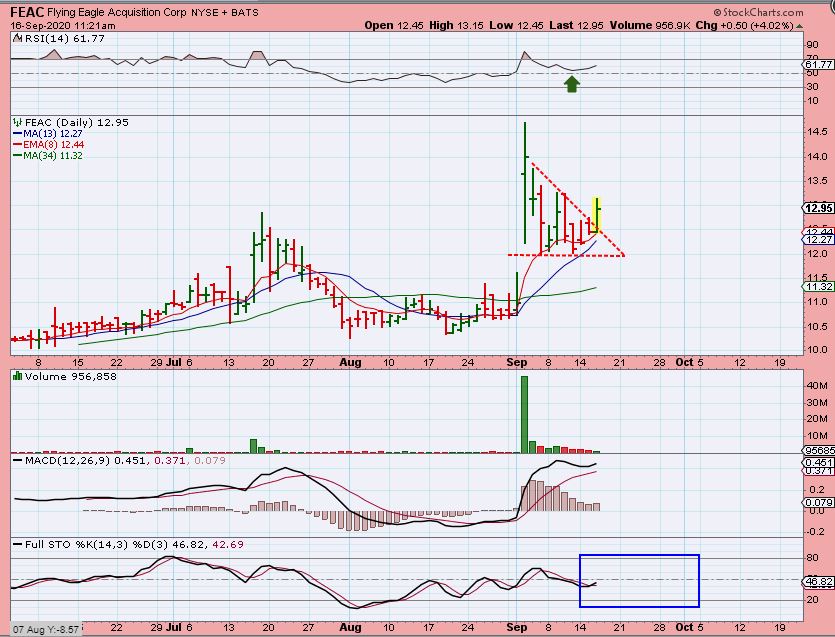The width and height of the screenshot is (835, 637).
Task: Click the 'Jul' label on the price panel axis
Action: click(173, 363)
